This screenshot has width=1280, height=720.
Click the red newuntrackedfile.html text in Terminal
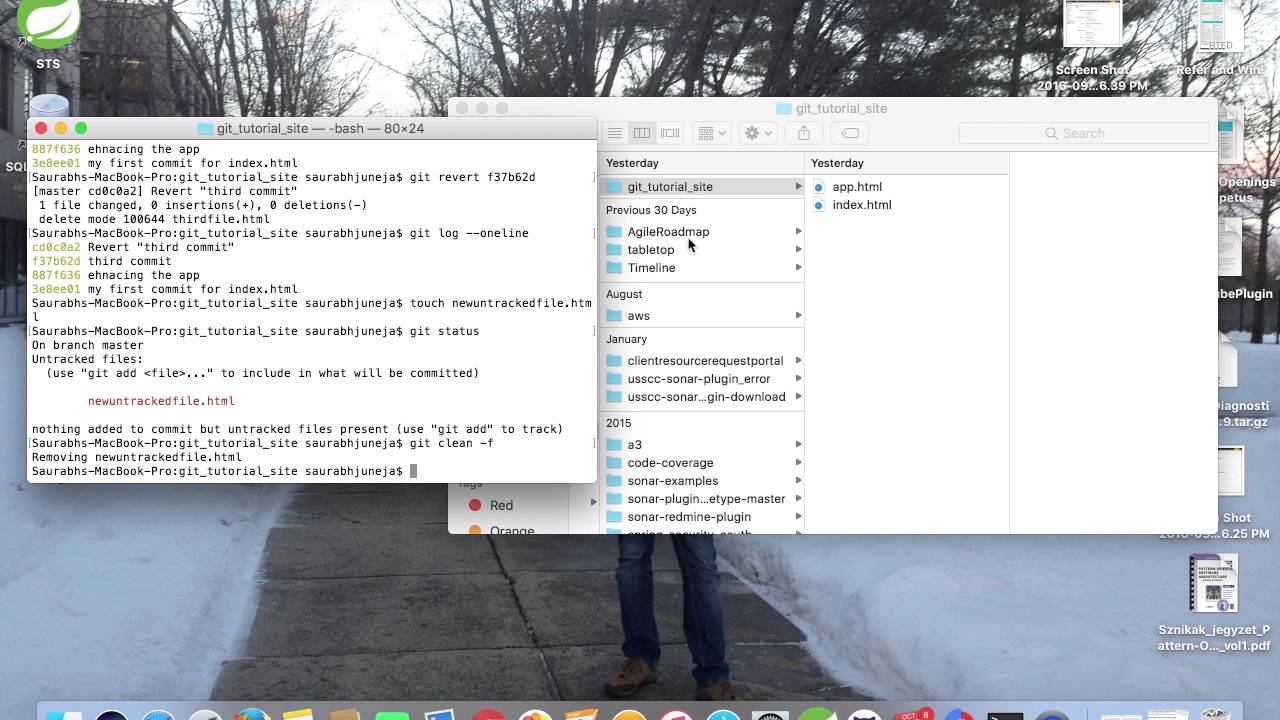click(161, 401)
